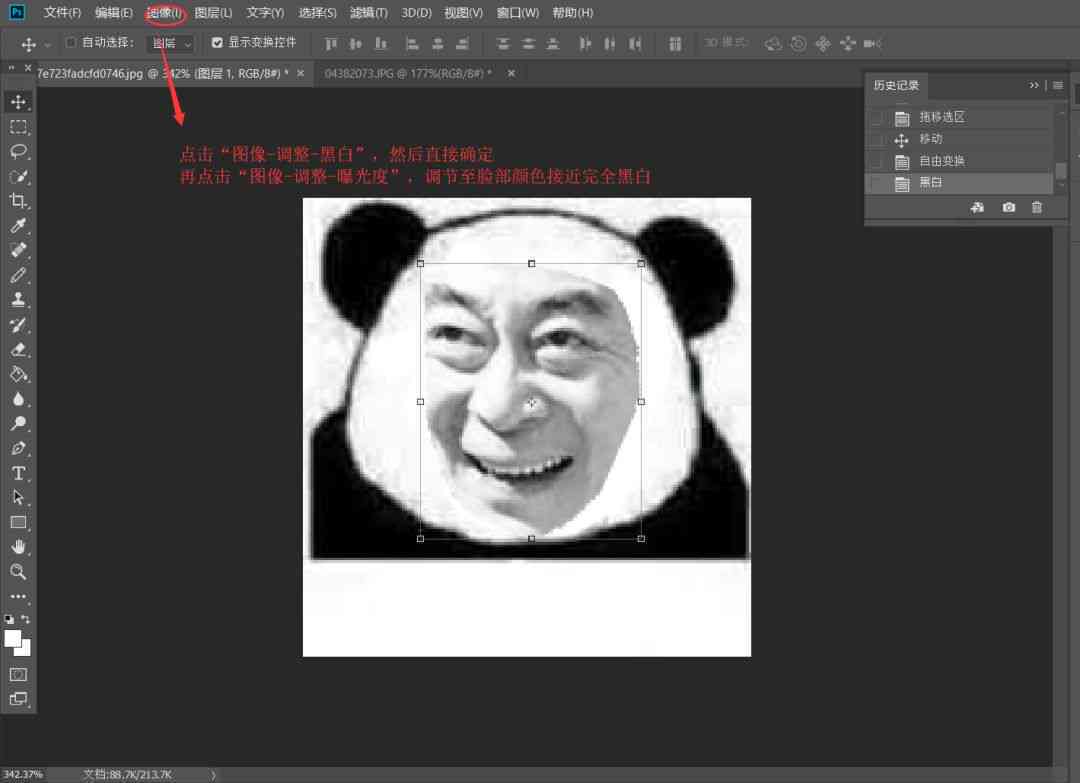The width and height of the screenshot is (1080, 783).
Task: Set history brush source for 黑白
Action: (877, 183)
